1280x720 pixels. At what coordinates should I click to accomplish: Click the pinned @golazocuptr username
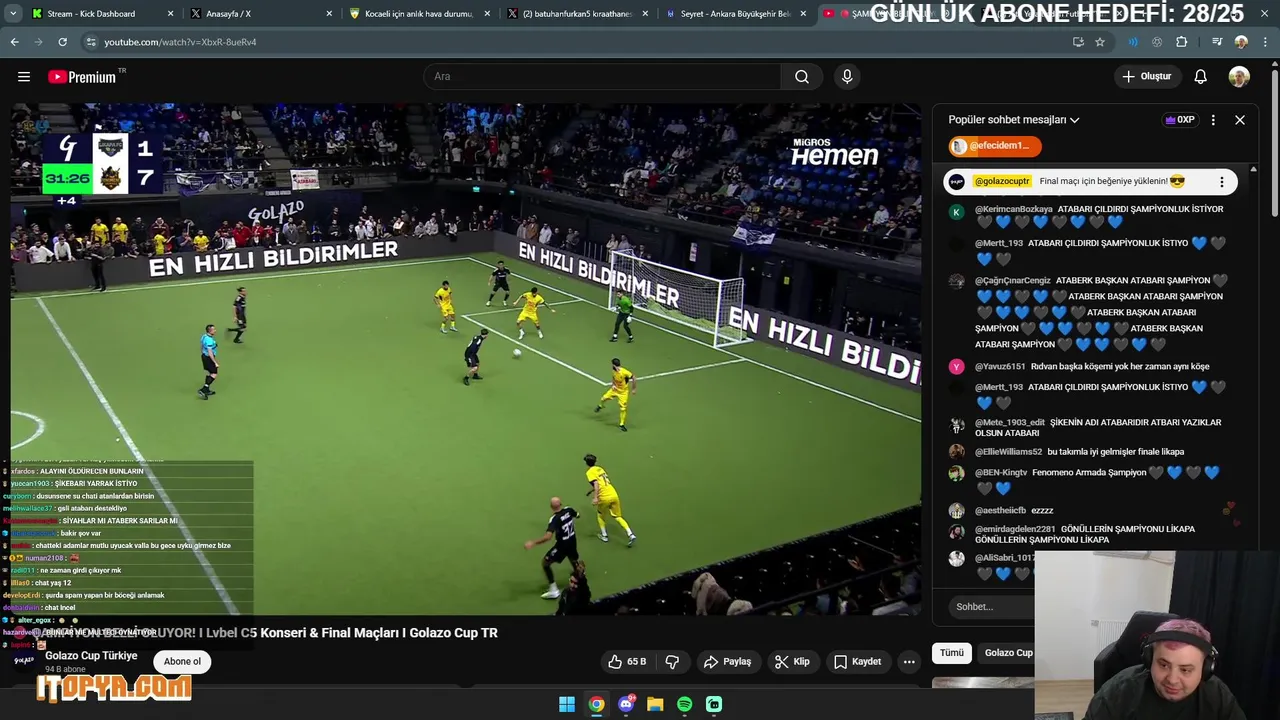click(1002, 182)
